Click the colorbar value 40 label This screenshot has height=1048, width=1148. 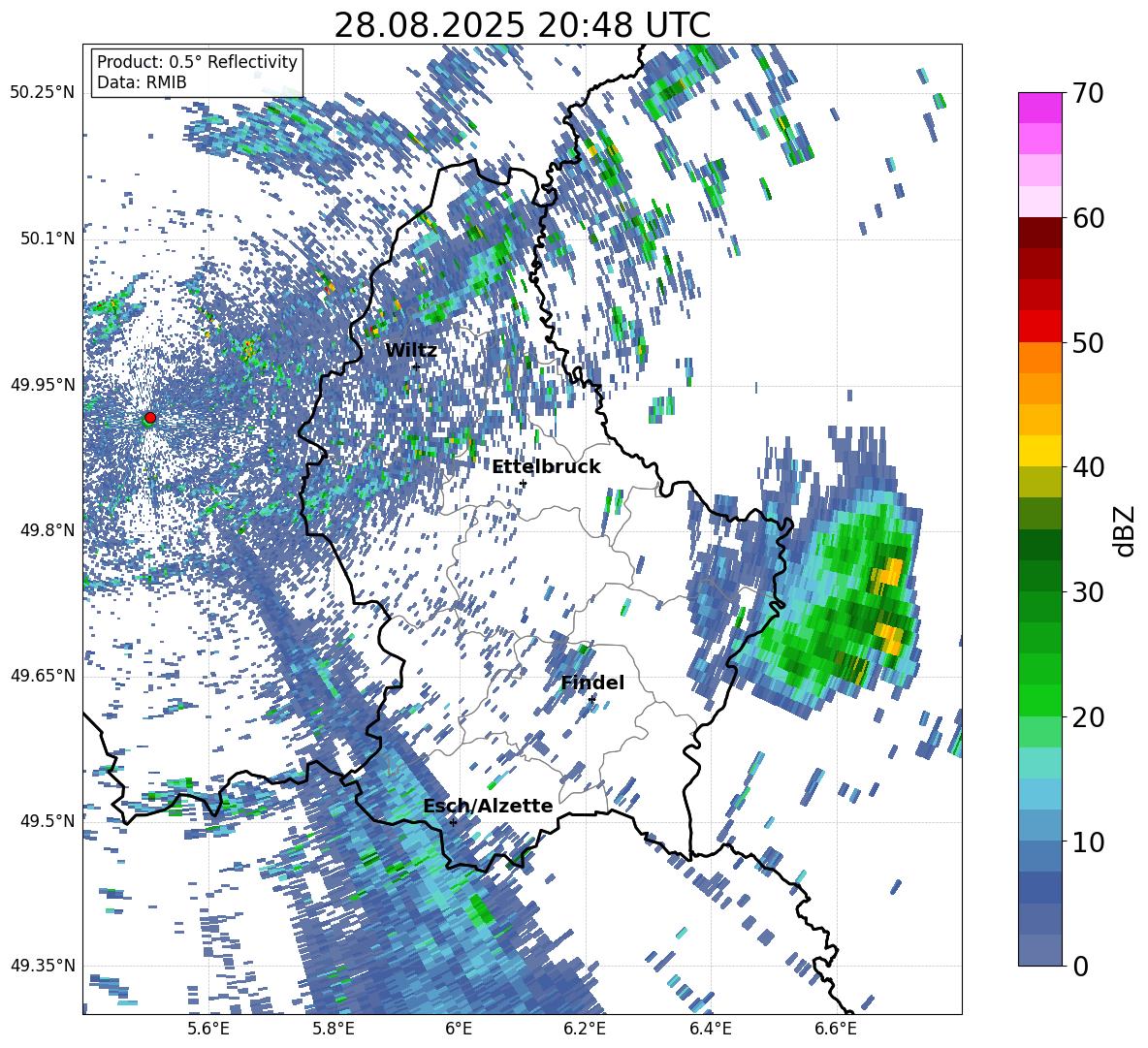tap(1087, 467)
